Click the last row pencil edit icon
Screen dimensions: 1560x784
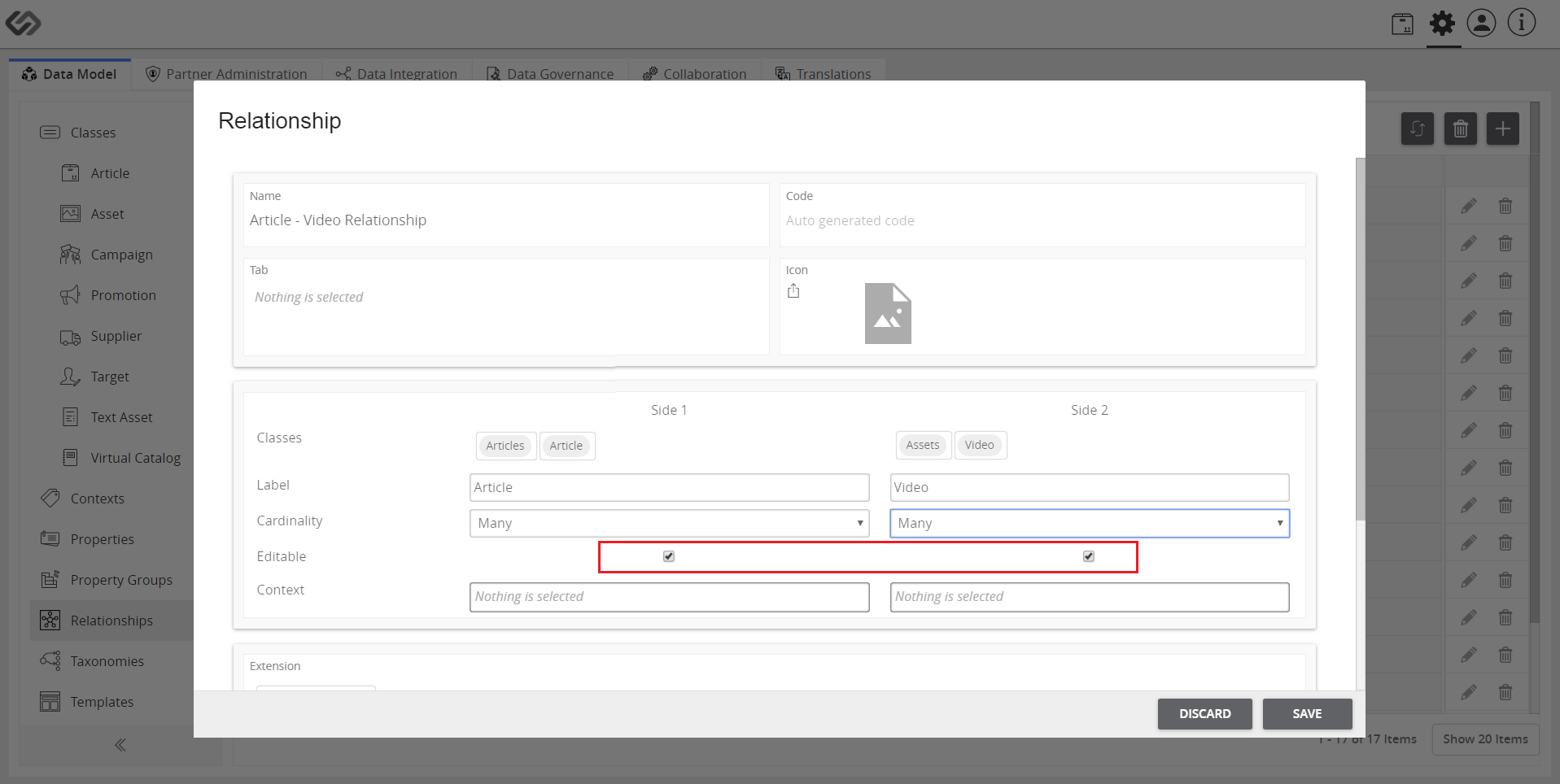[x=1468, y=692]
